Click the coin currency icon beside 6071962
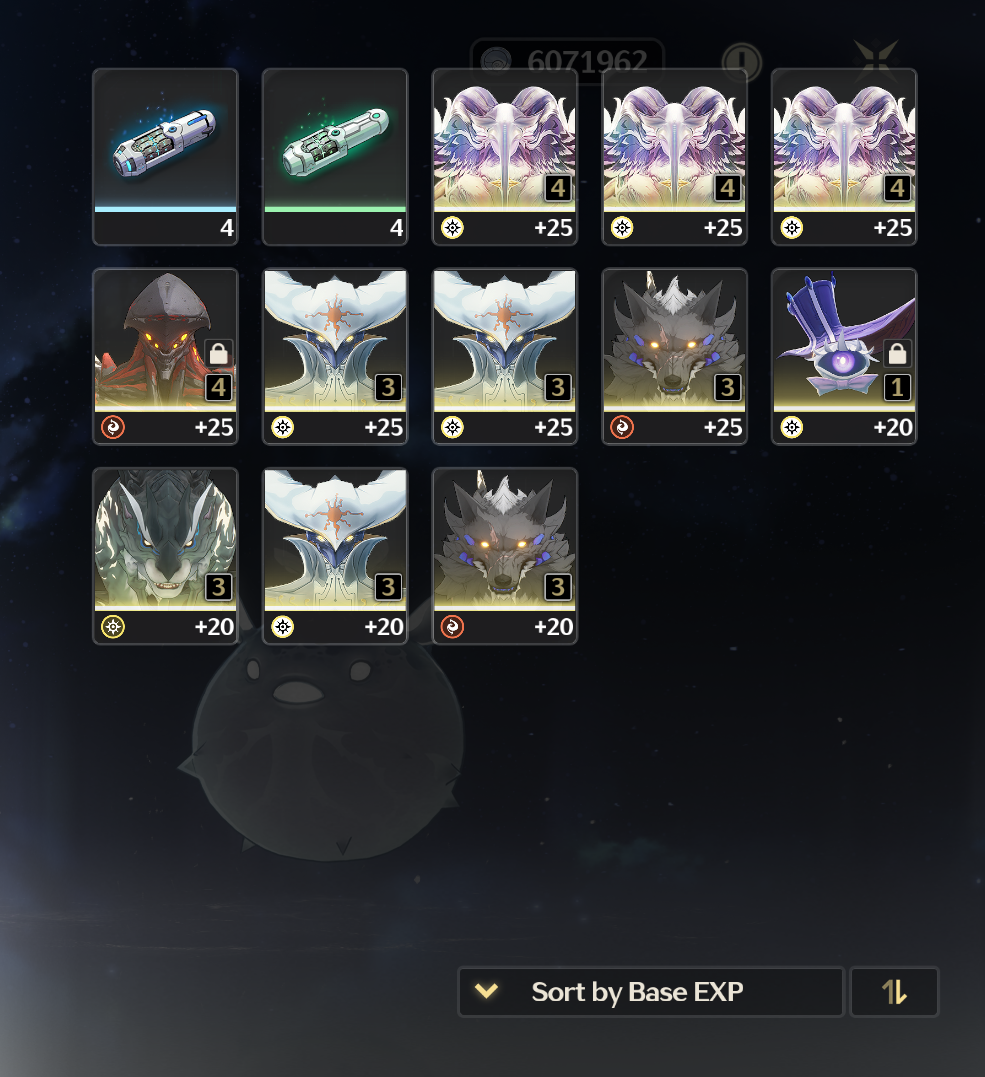Screen dimensions: 985x1077 coord(496,61)
